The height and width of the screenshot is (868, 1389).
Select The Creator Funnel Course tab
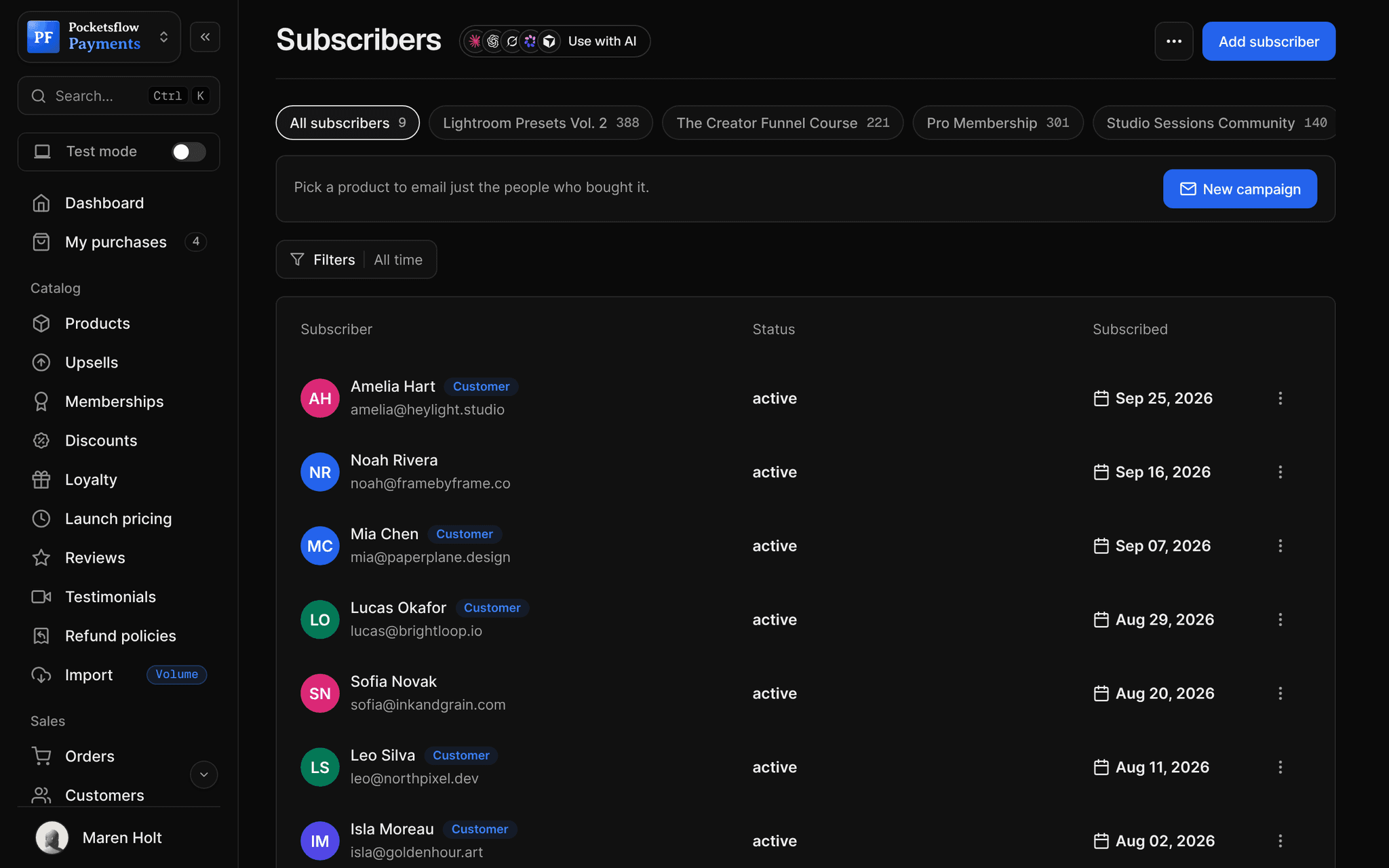tap(783, 123)
